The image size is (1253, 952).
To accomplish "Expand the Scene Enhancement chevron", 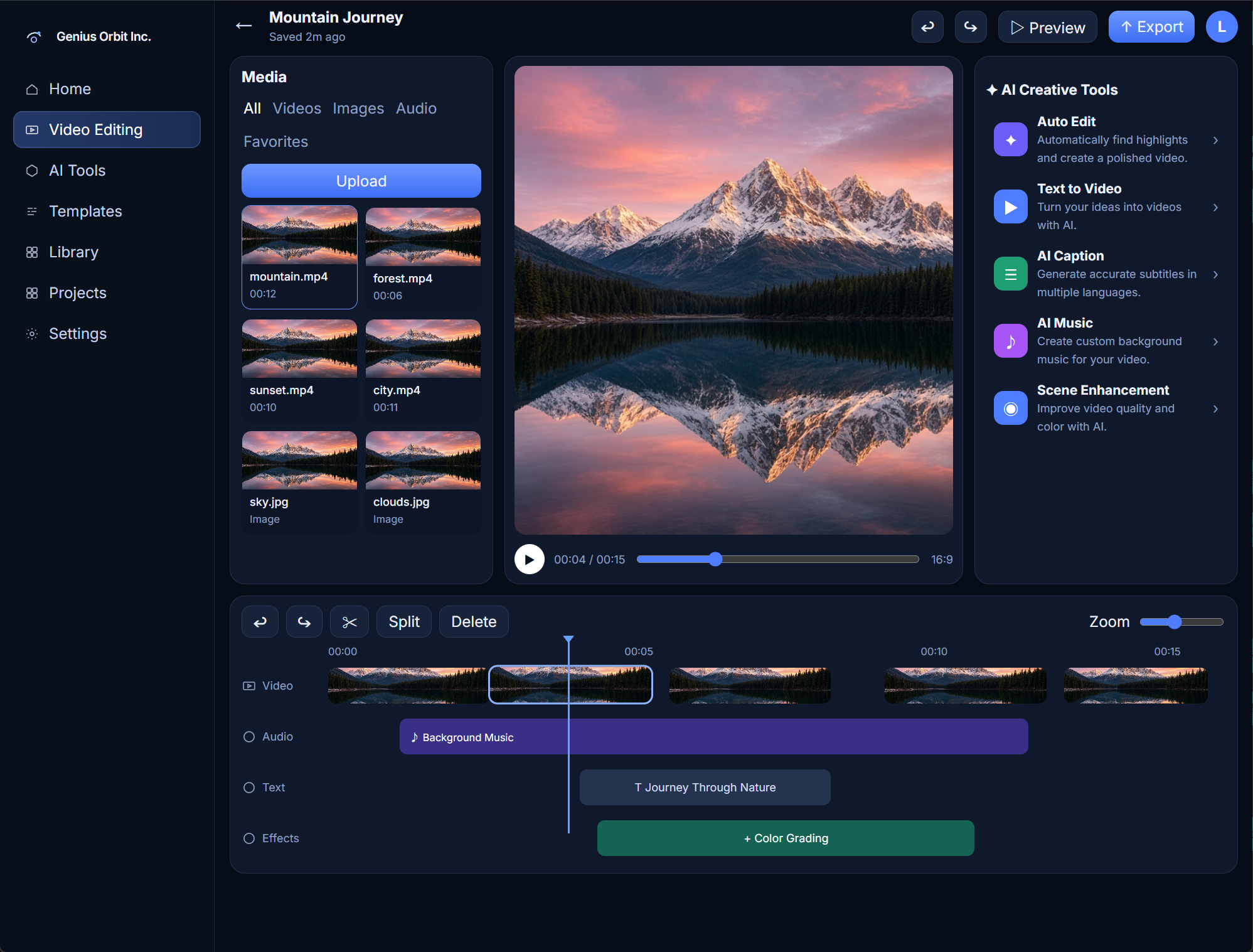I will [1215, 409].
